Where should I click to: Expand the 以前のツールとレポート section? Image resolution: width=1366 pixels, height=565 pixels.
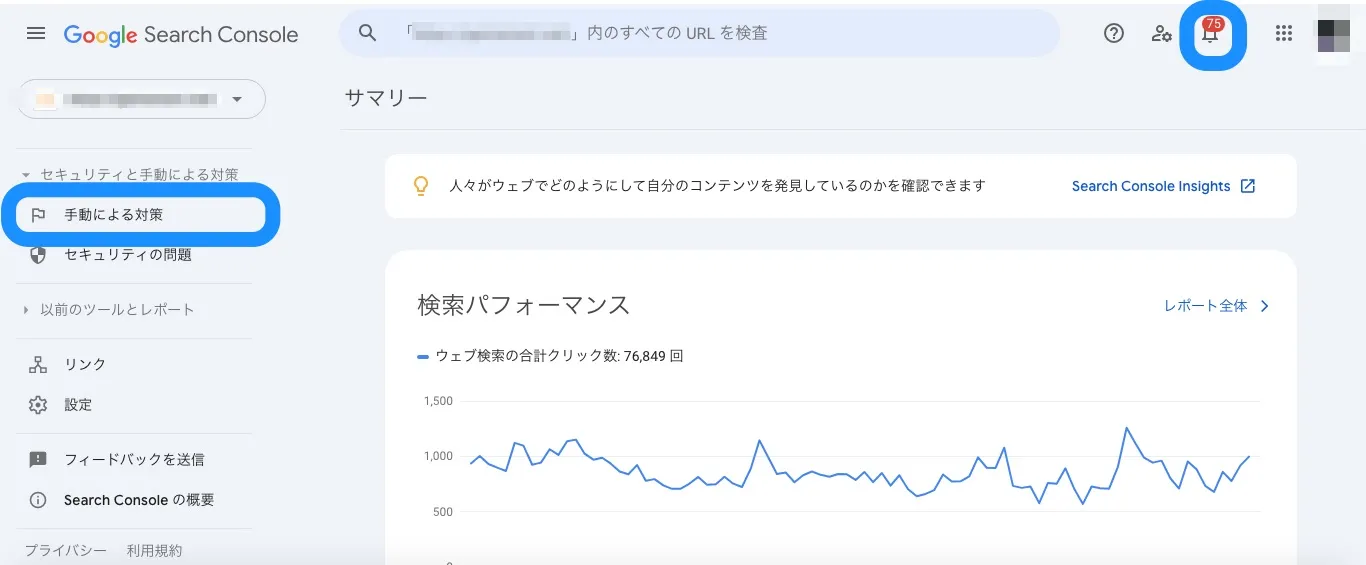(x=26, y=310)
